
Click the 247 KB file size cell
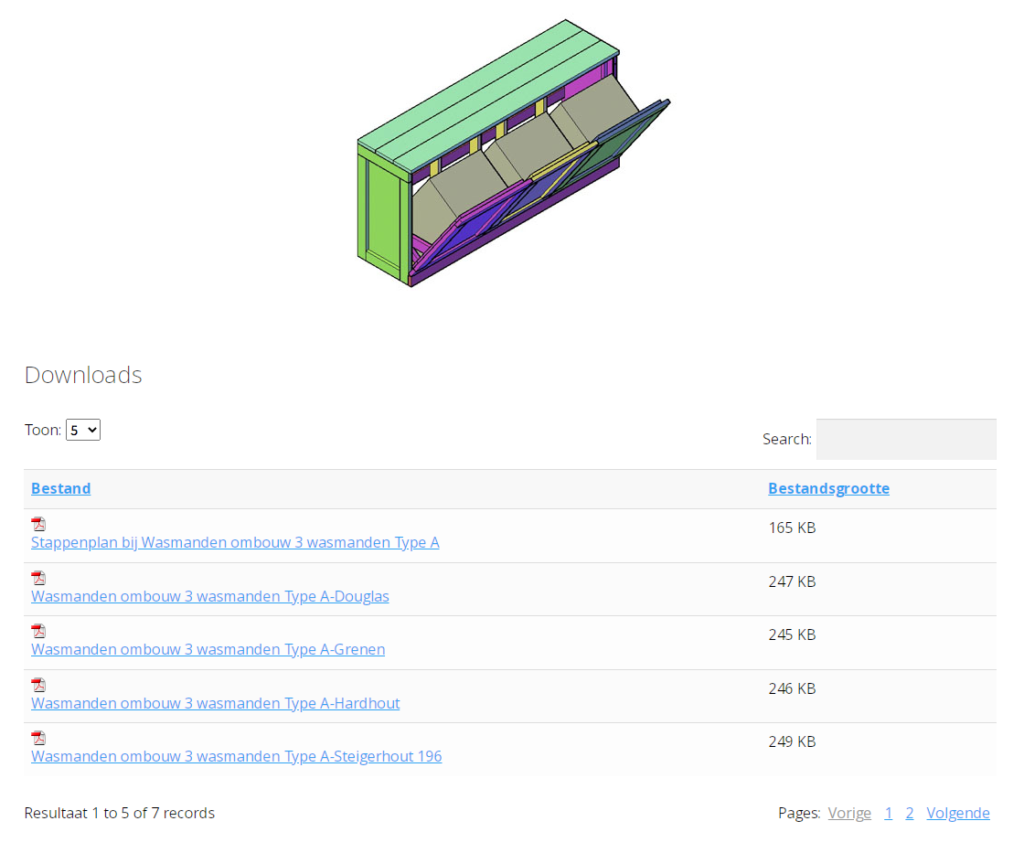point(792,581)
